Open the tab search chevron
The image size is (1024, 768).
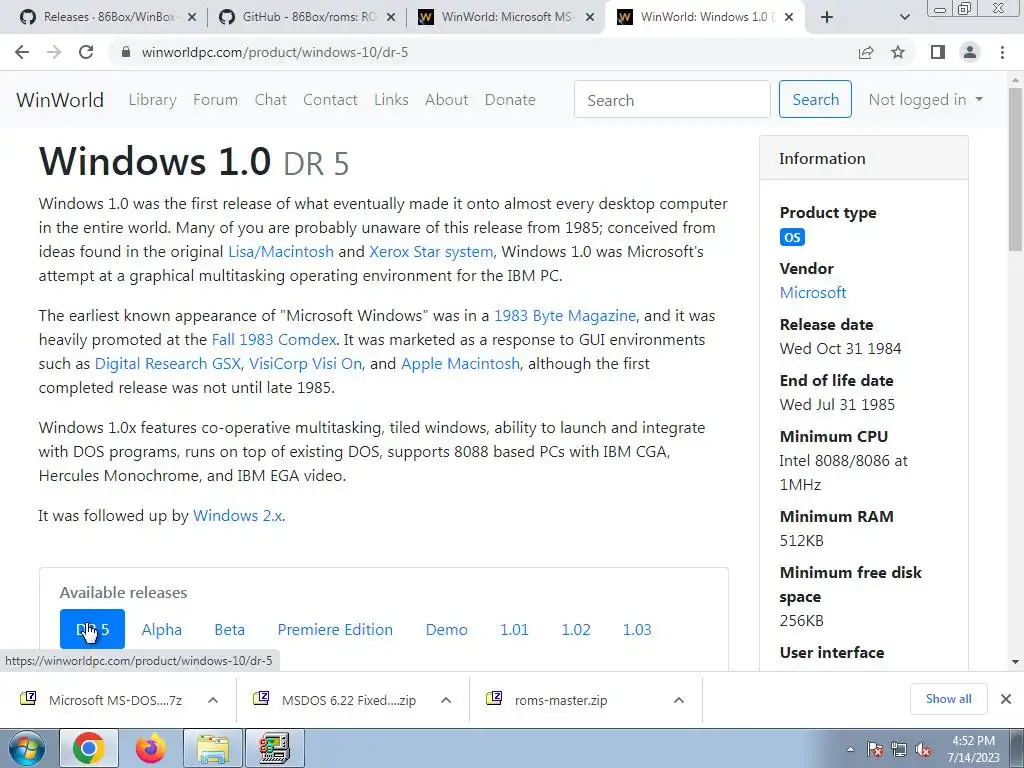click(905, 17)
